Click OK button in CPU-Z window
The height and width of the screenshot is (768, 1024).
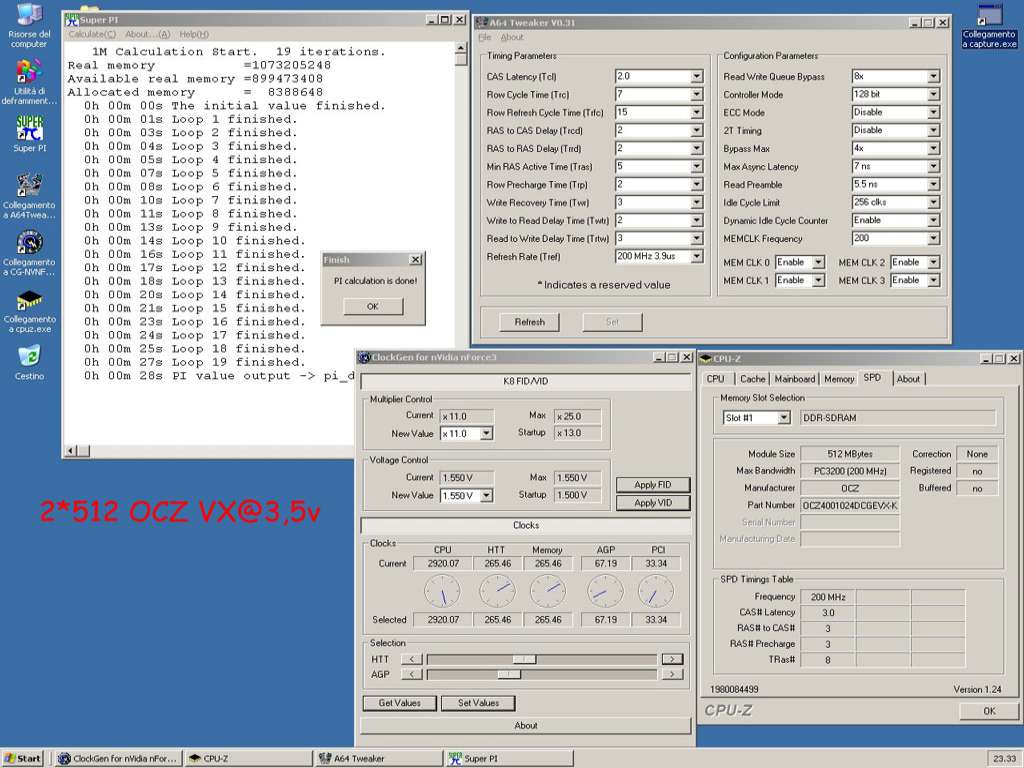[x=989, y=711]
